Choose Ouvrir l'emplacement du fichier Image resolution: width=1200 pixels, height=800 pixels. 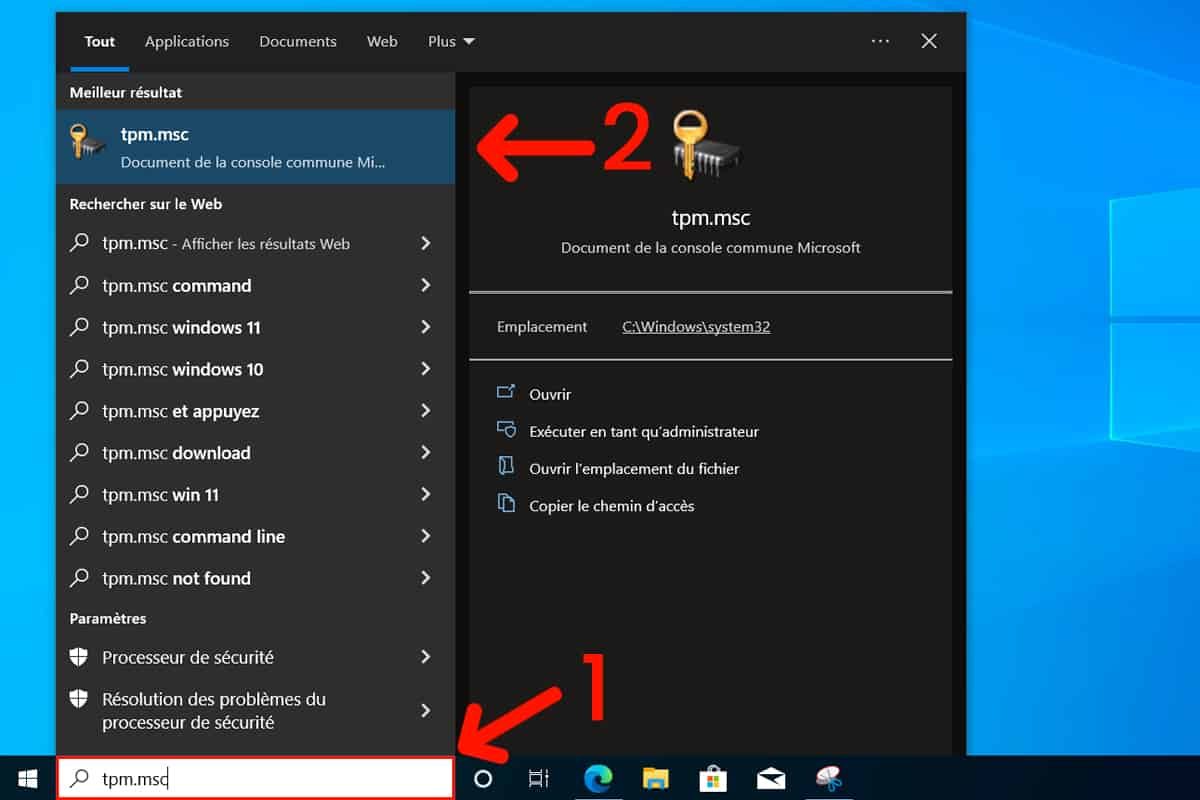634,468
